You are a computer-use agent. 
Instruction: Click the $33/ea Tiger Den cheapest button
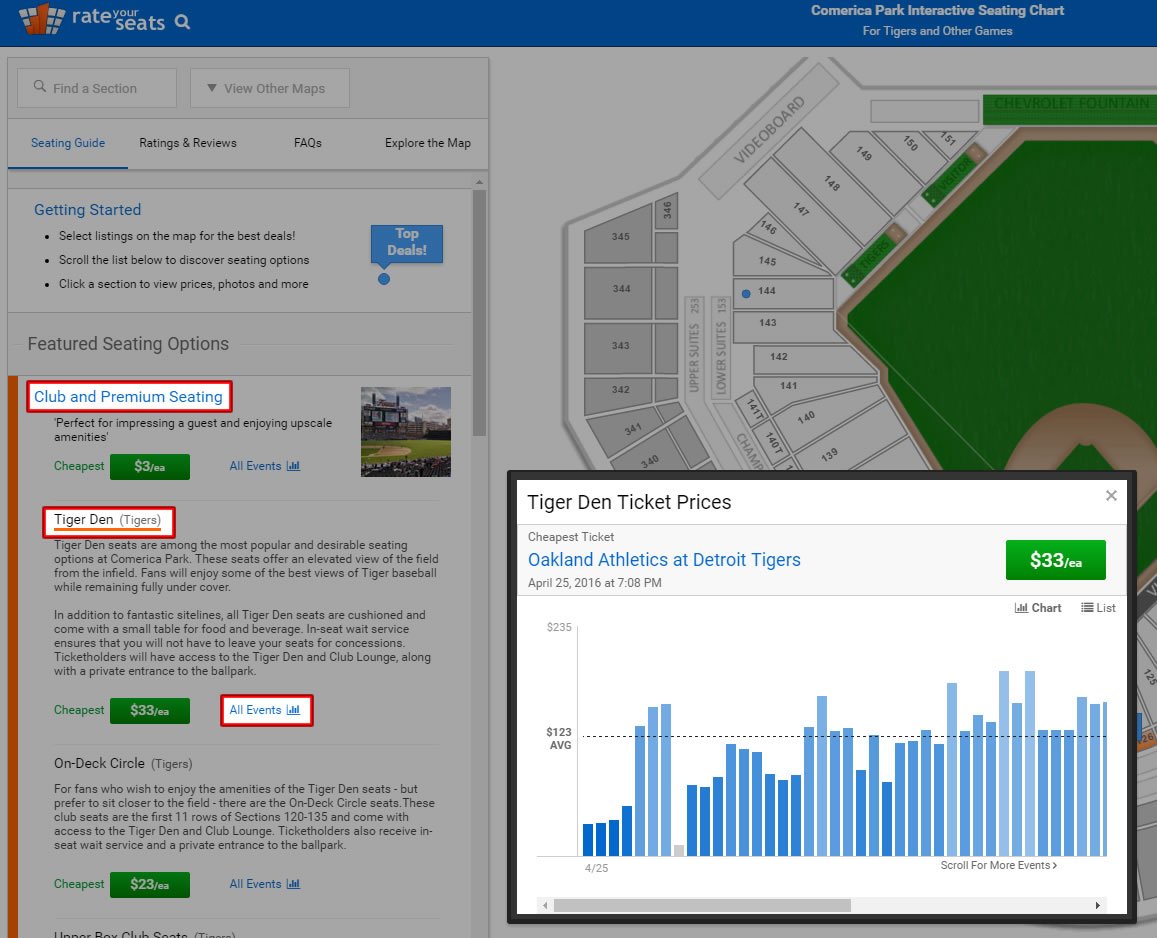tap(150, 711)
